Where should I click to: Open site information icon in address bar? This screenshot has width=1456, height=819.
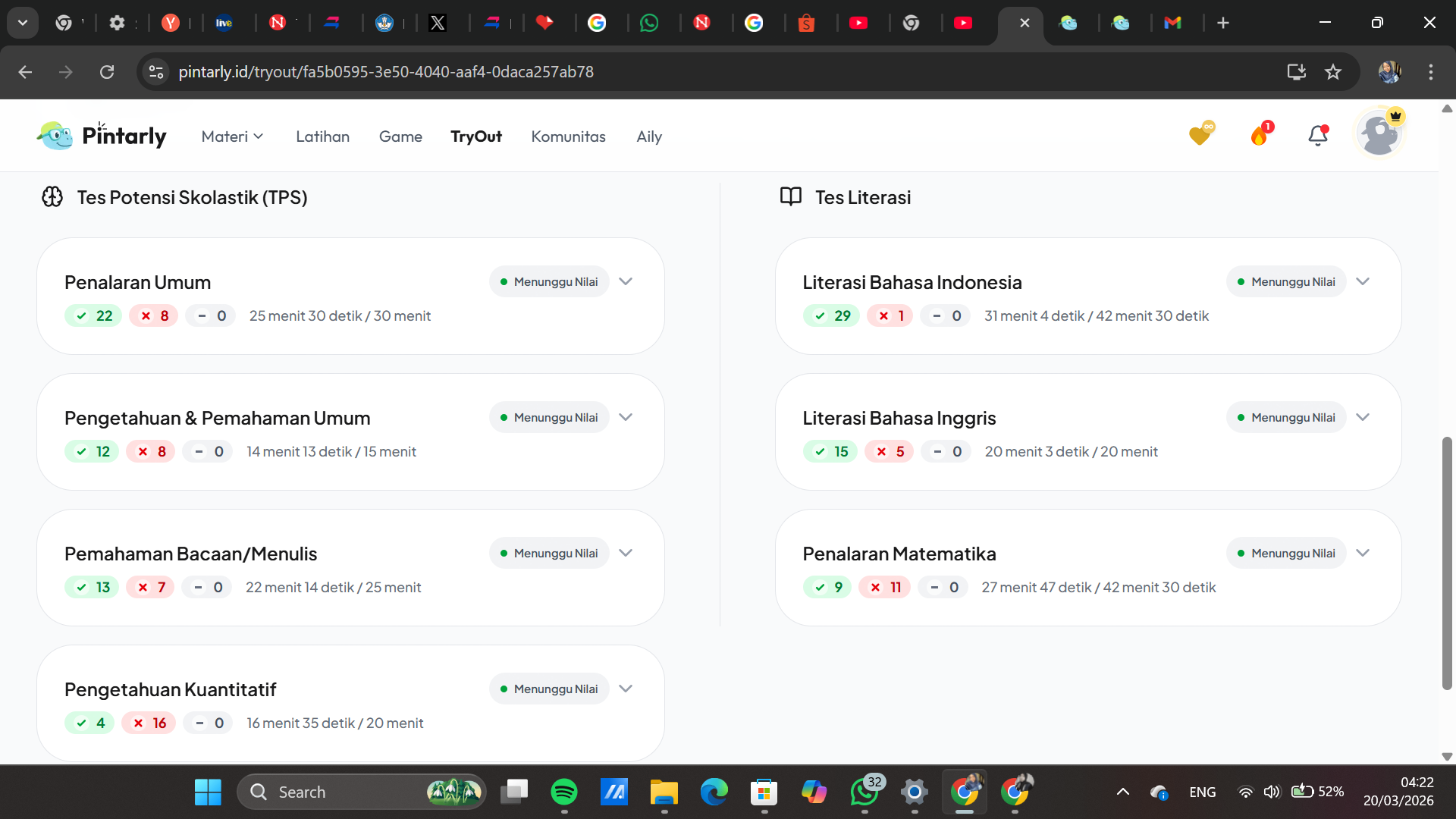pos(156,72)
